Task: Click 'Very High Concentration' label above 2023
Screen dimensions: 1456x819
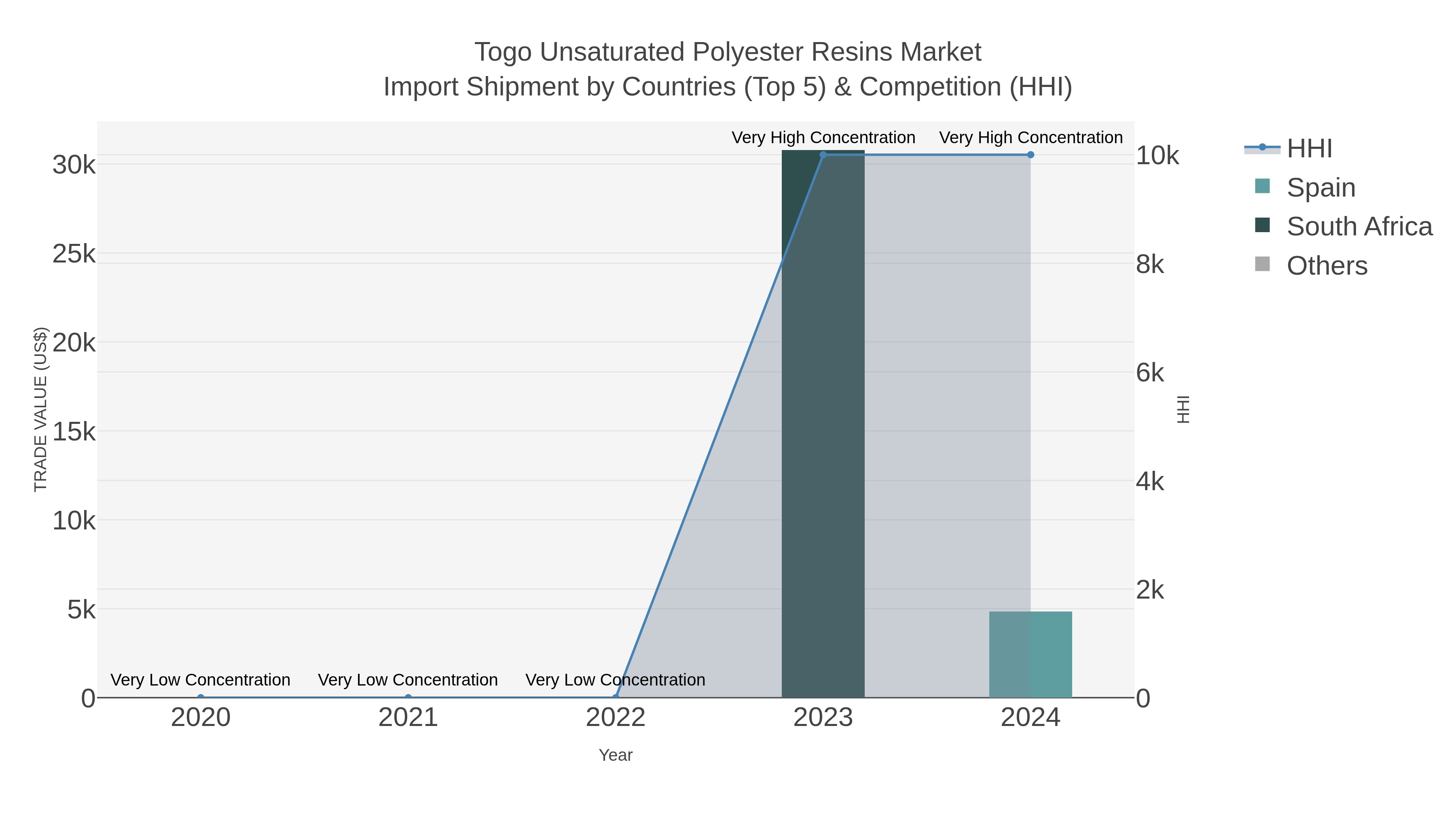Action: [x=823, y=138]
